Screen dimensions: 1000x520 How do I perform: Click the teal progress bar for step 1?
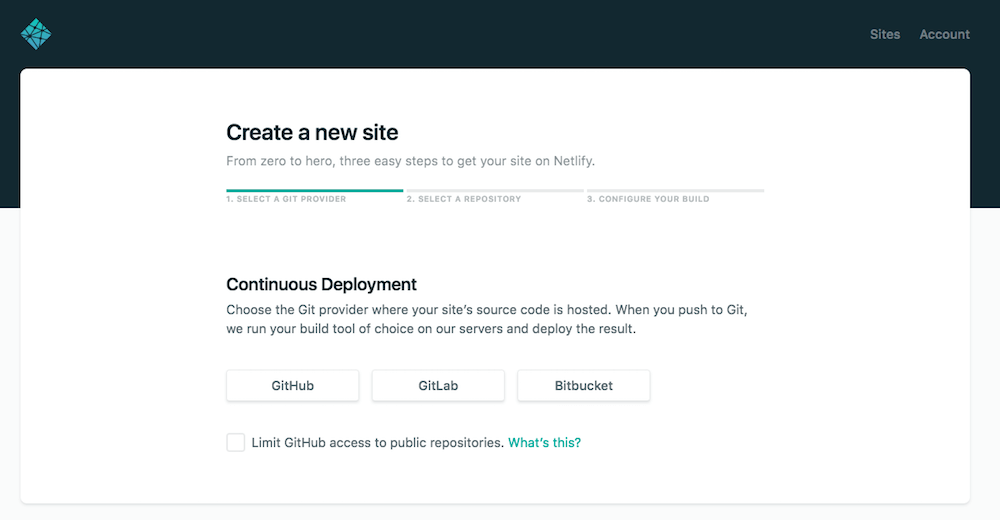click(x=314, y=189)
